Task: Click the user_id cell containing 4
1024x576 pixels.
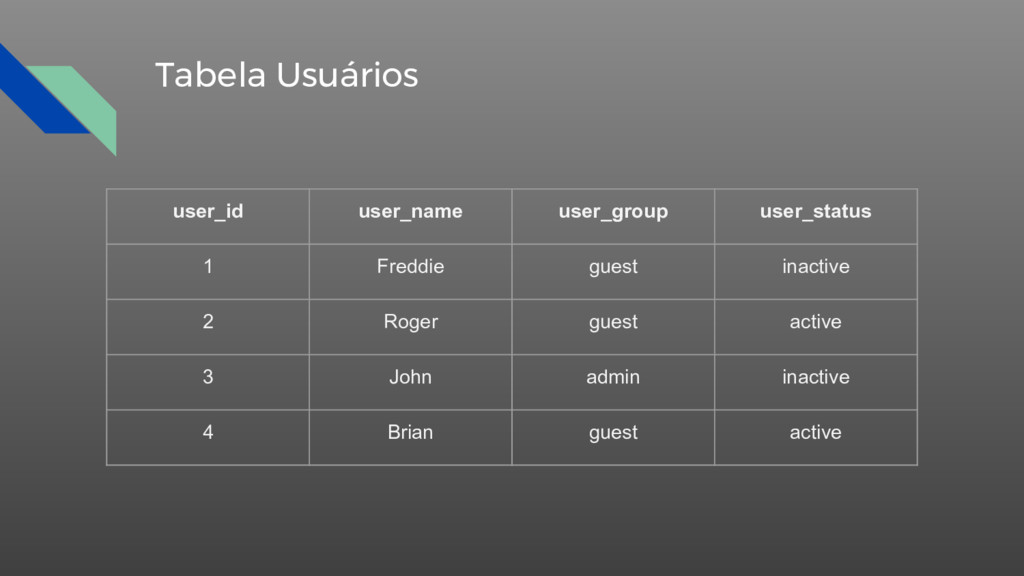Action: click(x=208, y=438)
